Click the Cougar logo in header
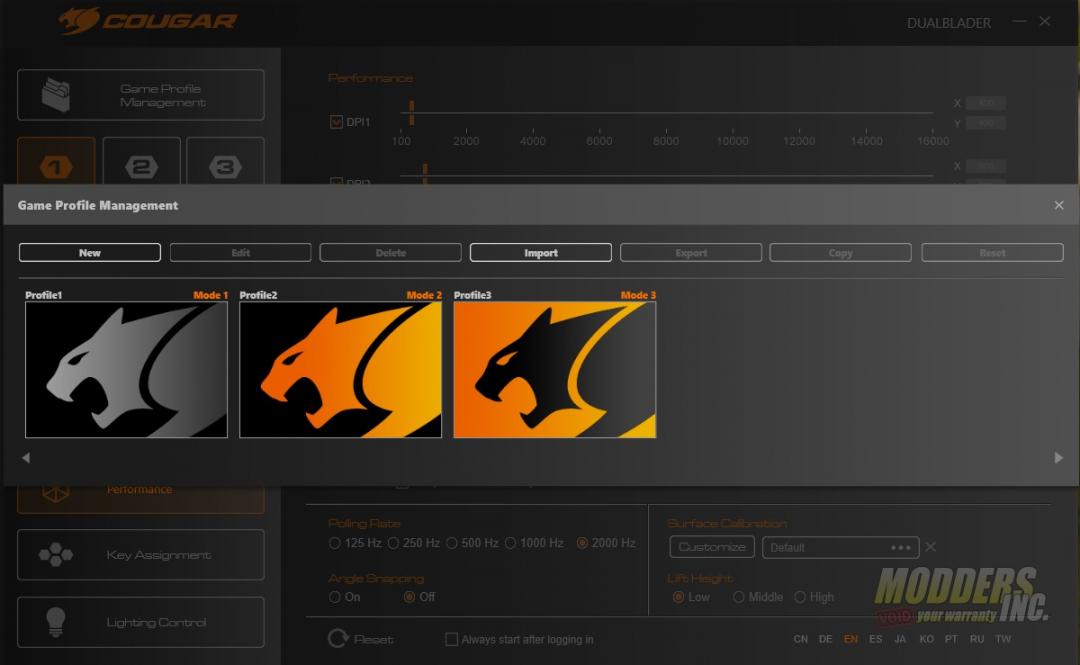The image size is (1080, 665). 147,21
